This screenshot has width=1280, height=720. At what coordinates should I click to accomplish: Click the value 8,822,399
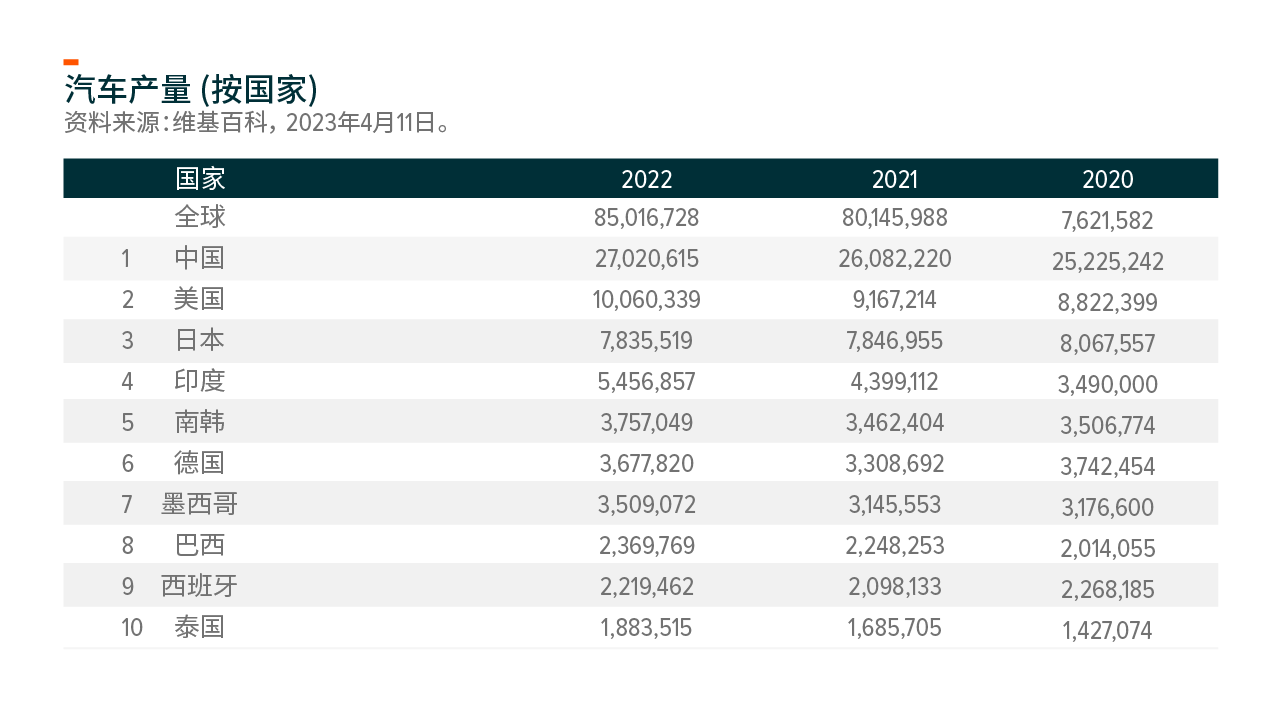pyautogui.click(x=1108, y=303)
